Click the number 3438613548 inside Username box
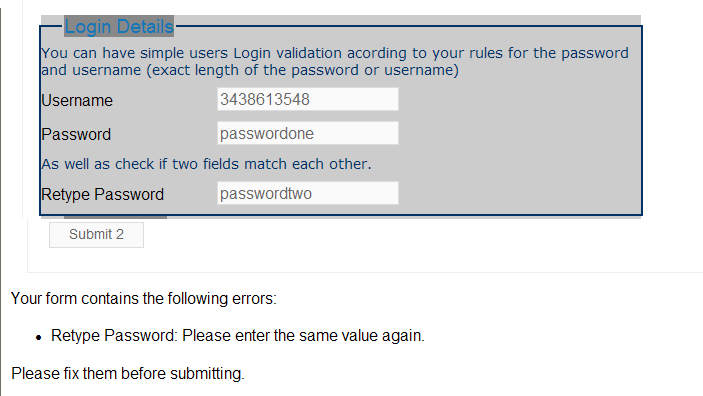 265,100
